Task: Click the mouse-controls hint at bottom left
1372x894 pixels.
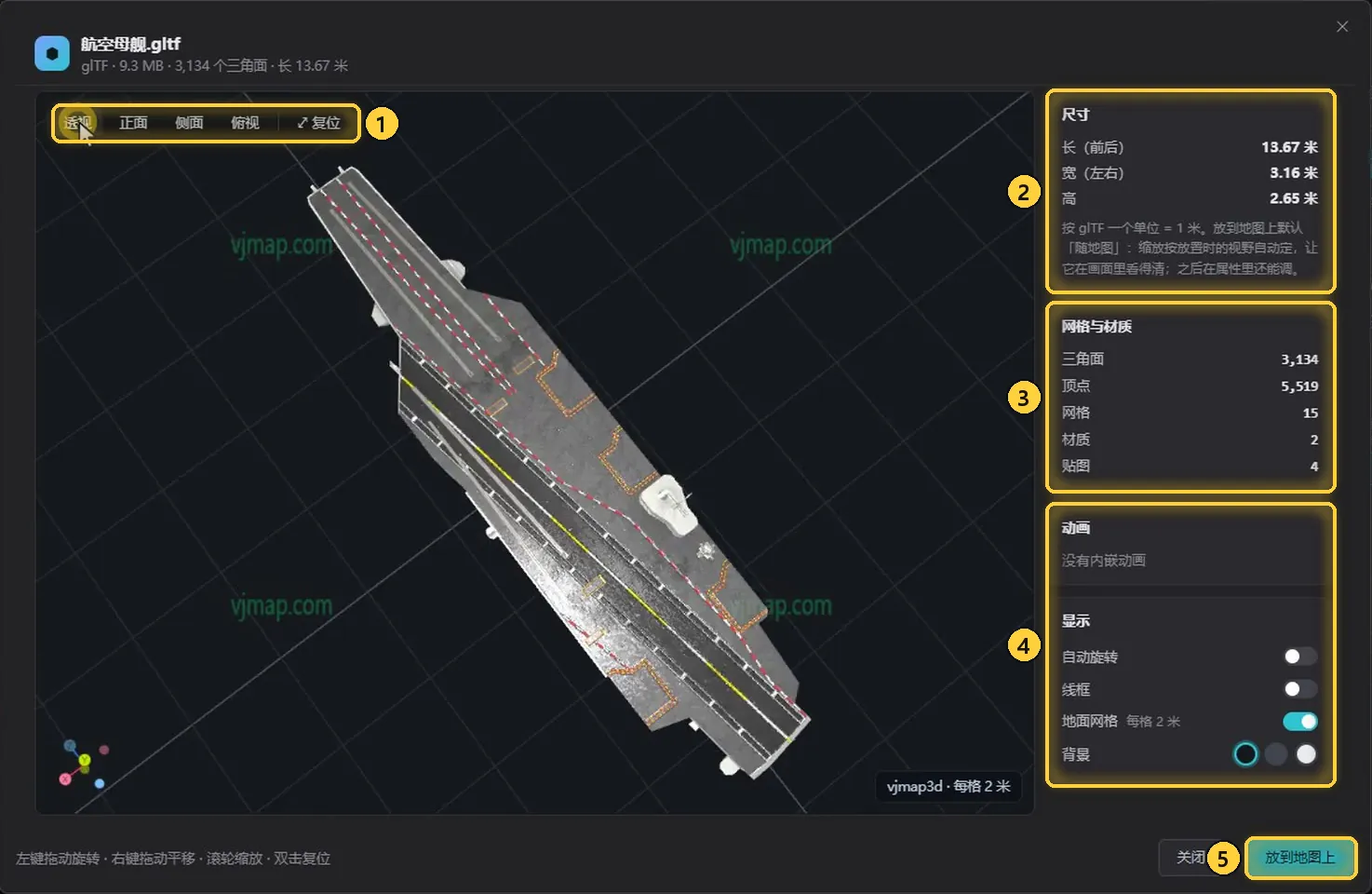Action: pyautogui.click(x=173, y=859)
